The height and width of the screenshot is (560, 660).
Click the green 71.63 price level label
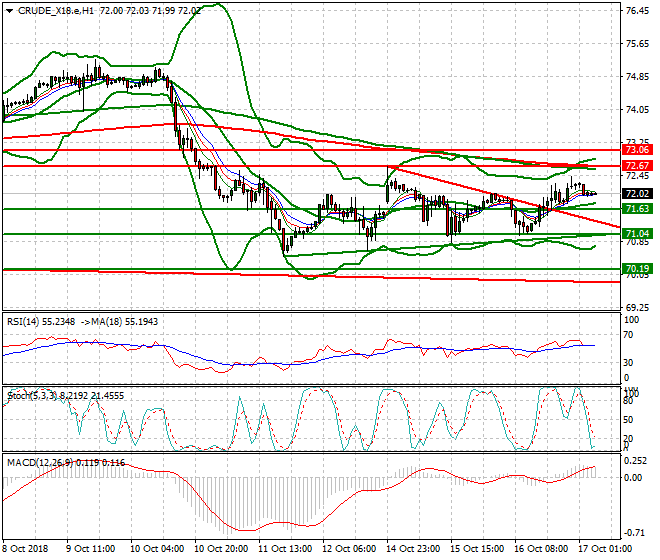tap(637, 209)
